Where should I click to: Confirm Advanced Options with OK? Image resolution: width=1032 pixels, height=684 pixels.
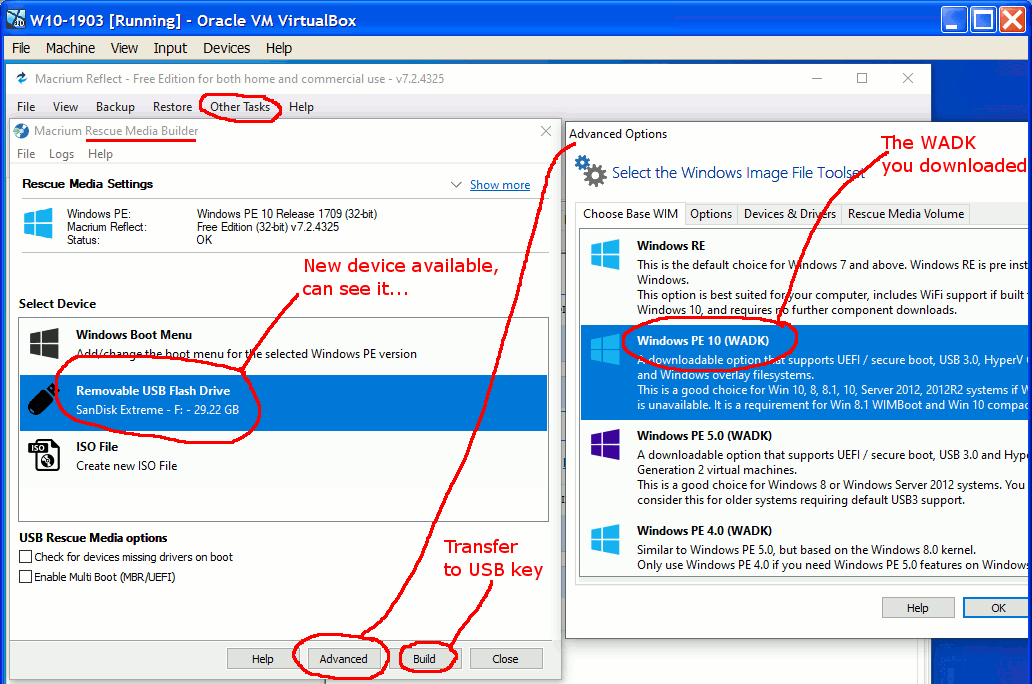(x=998, y=608)
